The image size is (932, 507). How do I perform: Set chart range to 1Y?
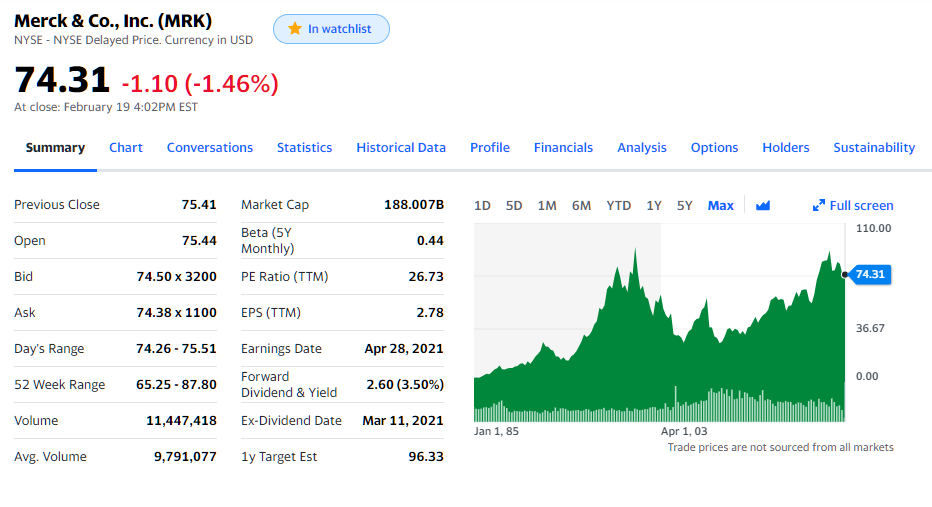(x=654, y=206)
